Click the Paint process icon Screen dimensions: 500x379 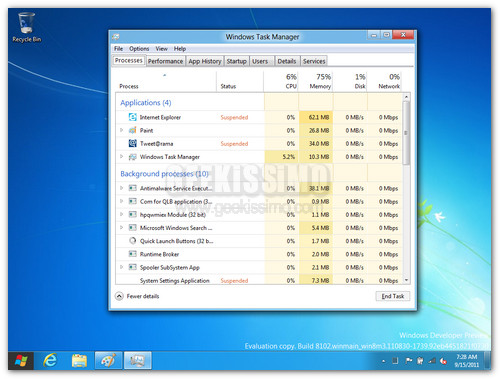133,130
